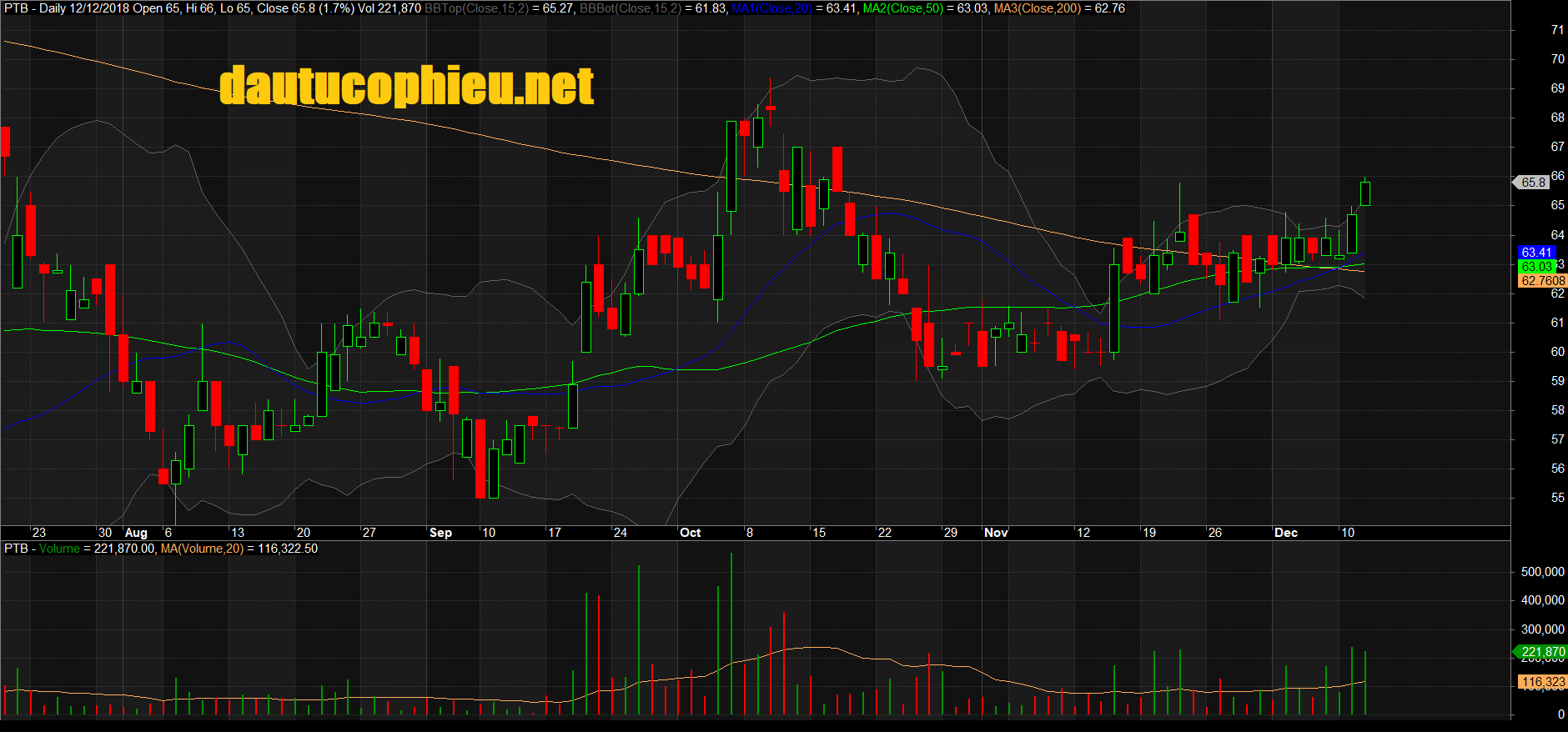Click the blue 63.41 MA1 value label
This screenshot has height=732, width=1568.
[x=1535, y=252]
